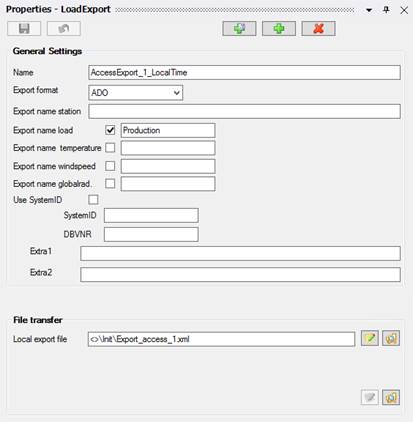Pin the Properties panel with pushpin icon

386,10
